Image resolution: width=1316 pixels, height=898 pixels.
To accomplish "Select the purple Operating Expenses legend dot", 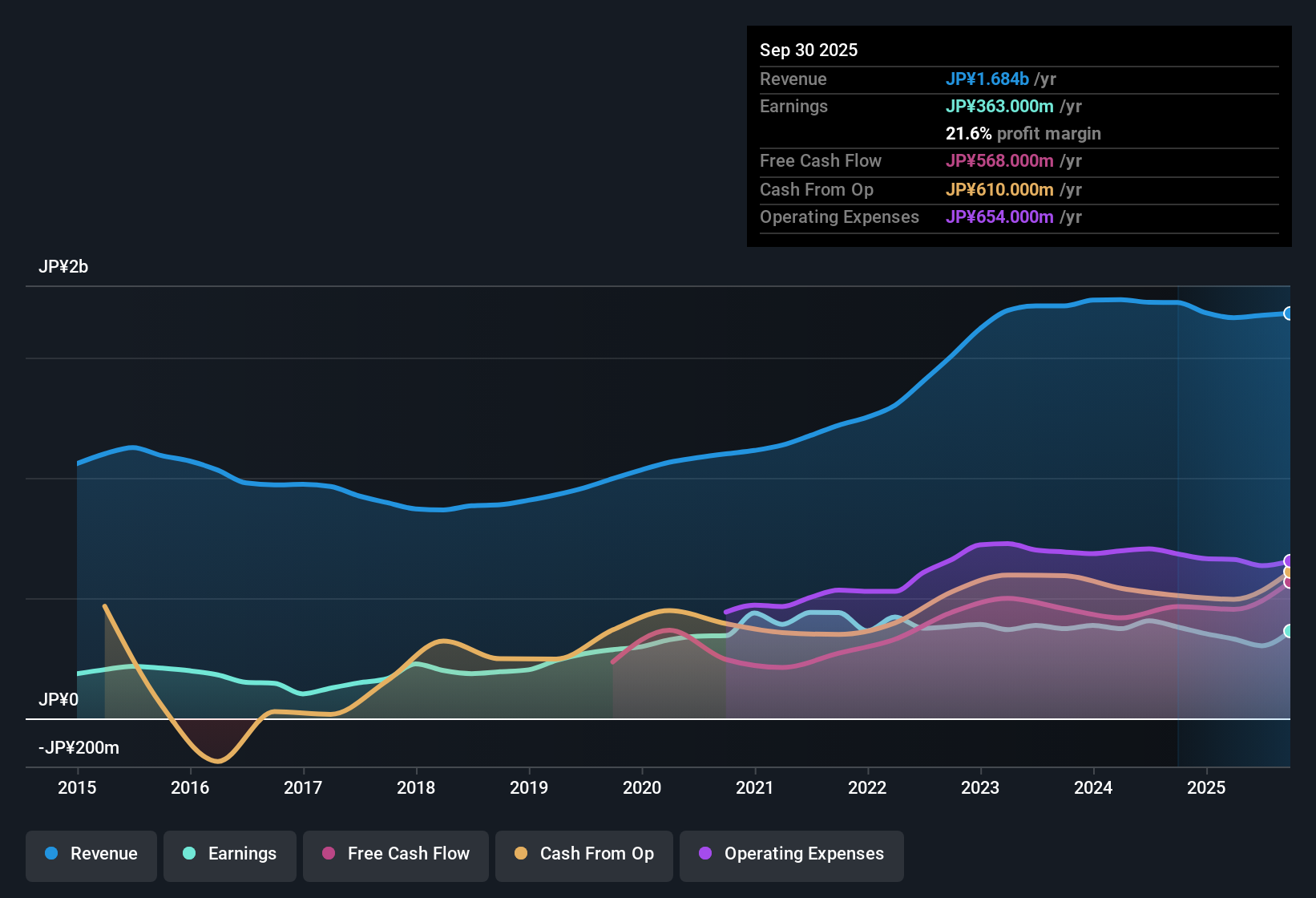I will tap(704, 854).
